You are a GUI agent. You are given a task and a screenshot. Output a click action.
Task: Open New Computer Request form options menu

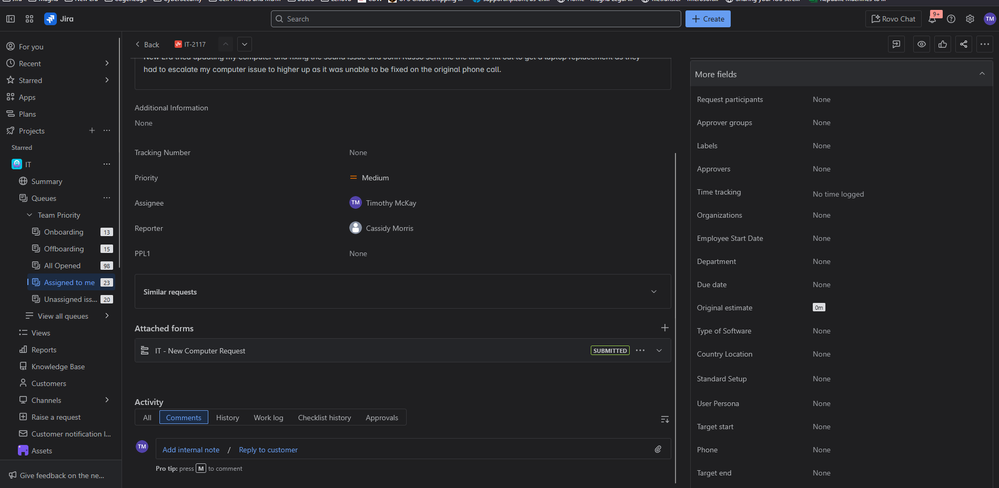tap(640, 350)
